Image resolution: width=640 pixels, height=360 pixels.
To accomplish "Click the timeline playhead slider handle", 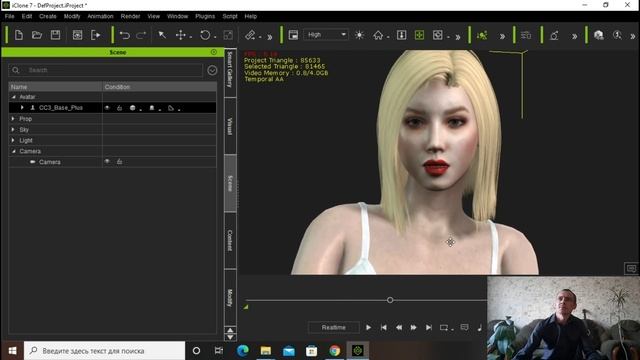I will (x=390, y=300).
